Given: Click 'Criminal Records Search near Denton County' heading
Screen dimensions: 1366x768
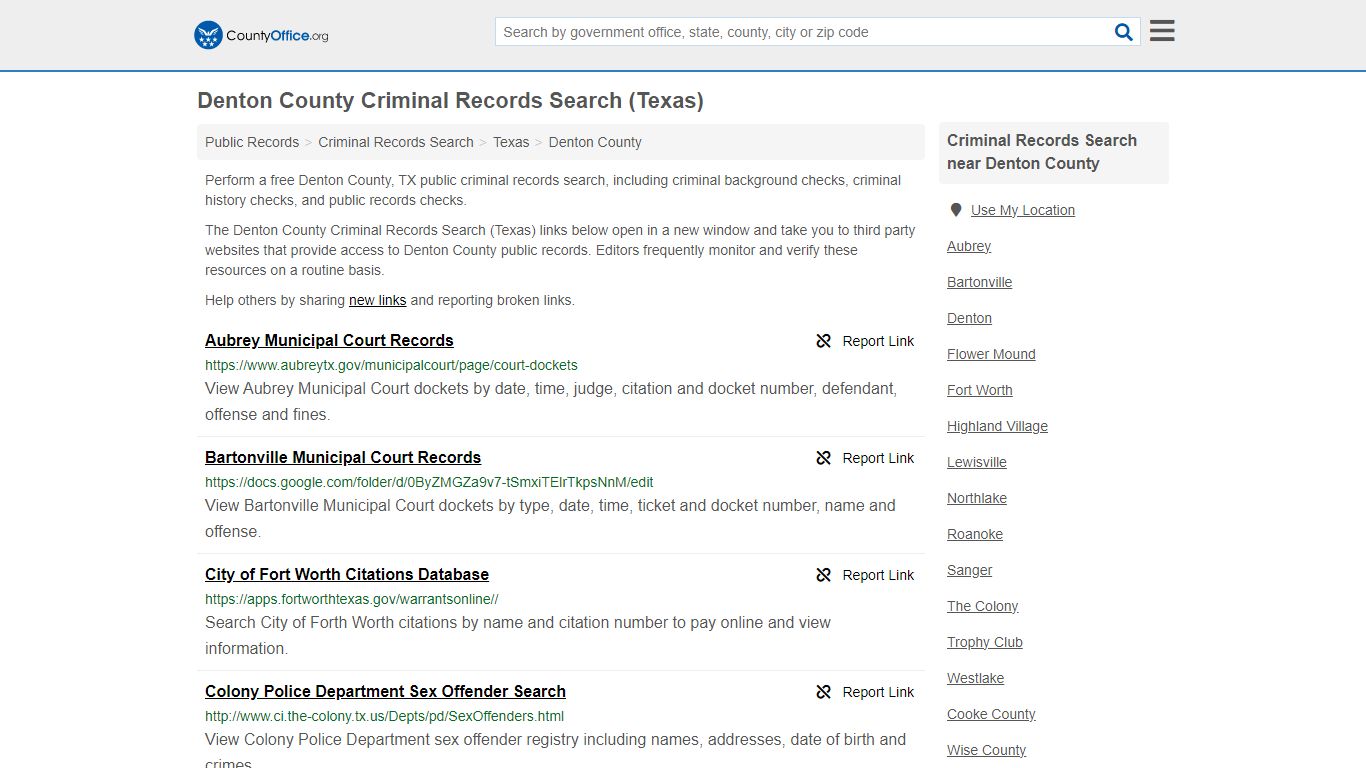Looking at the screenshot, I should [x=1042, y=152].
